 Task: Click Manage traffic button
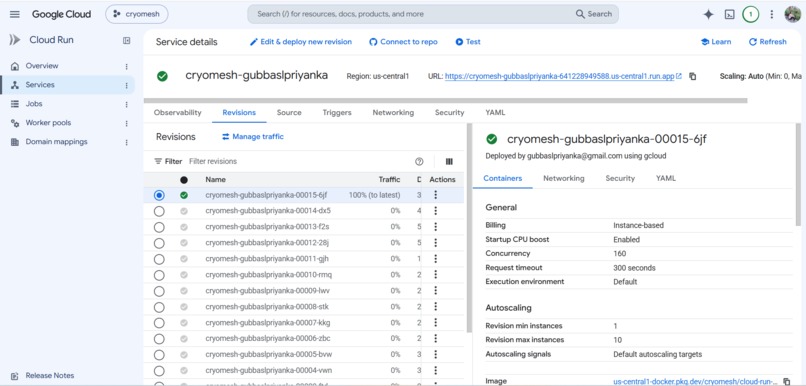coord(252,137)
